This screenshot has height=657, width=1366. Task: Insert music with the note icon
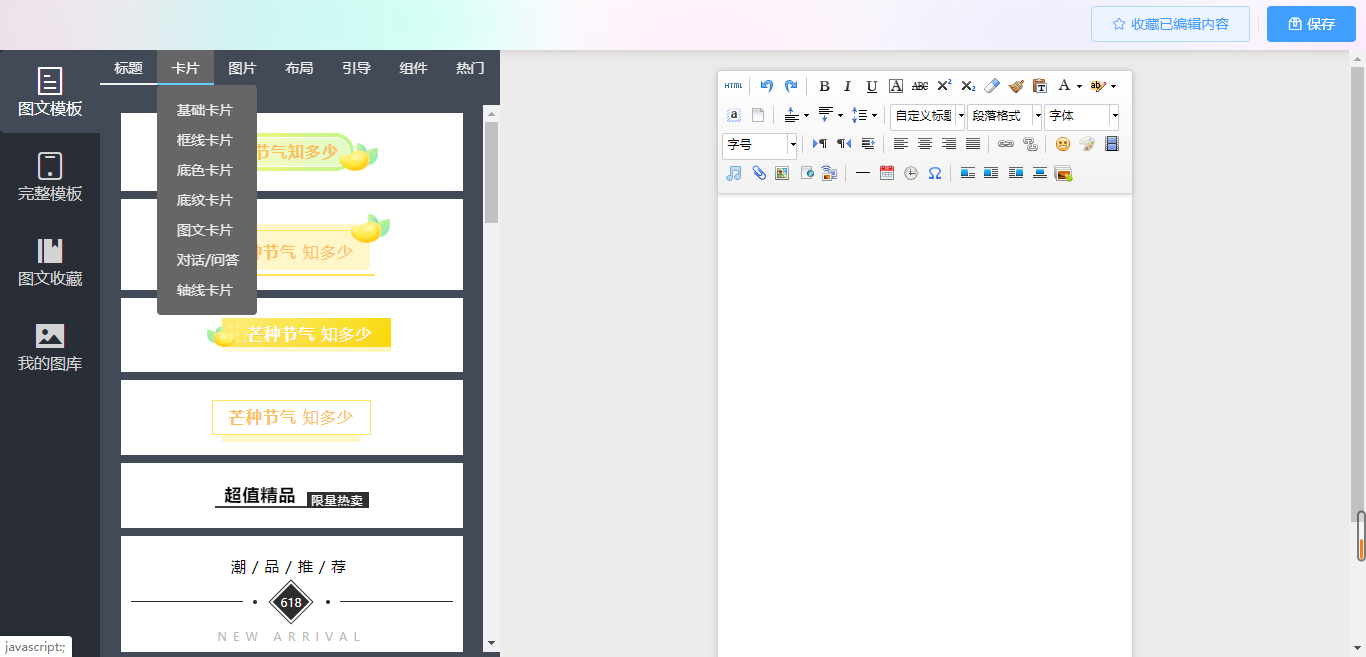[734, 173]
